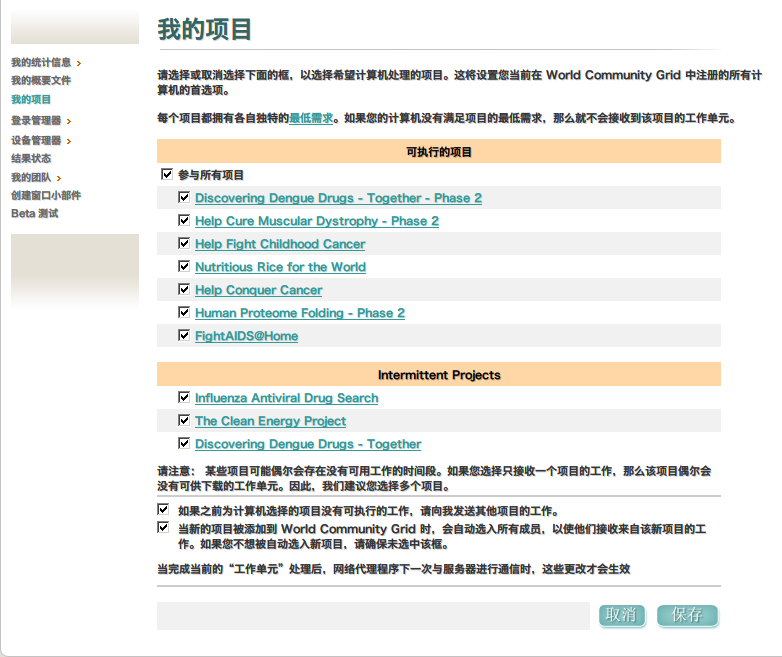Expand the arrow beside 设备管理器
This screenshot has height=657, width=782.
coord(69,141)
